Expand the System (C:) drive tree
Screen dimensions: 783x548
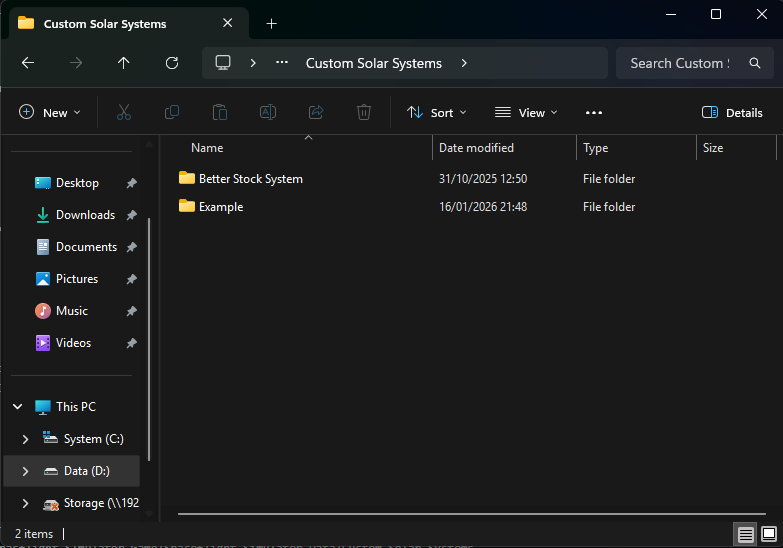tap(25, 439)
